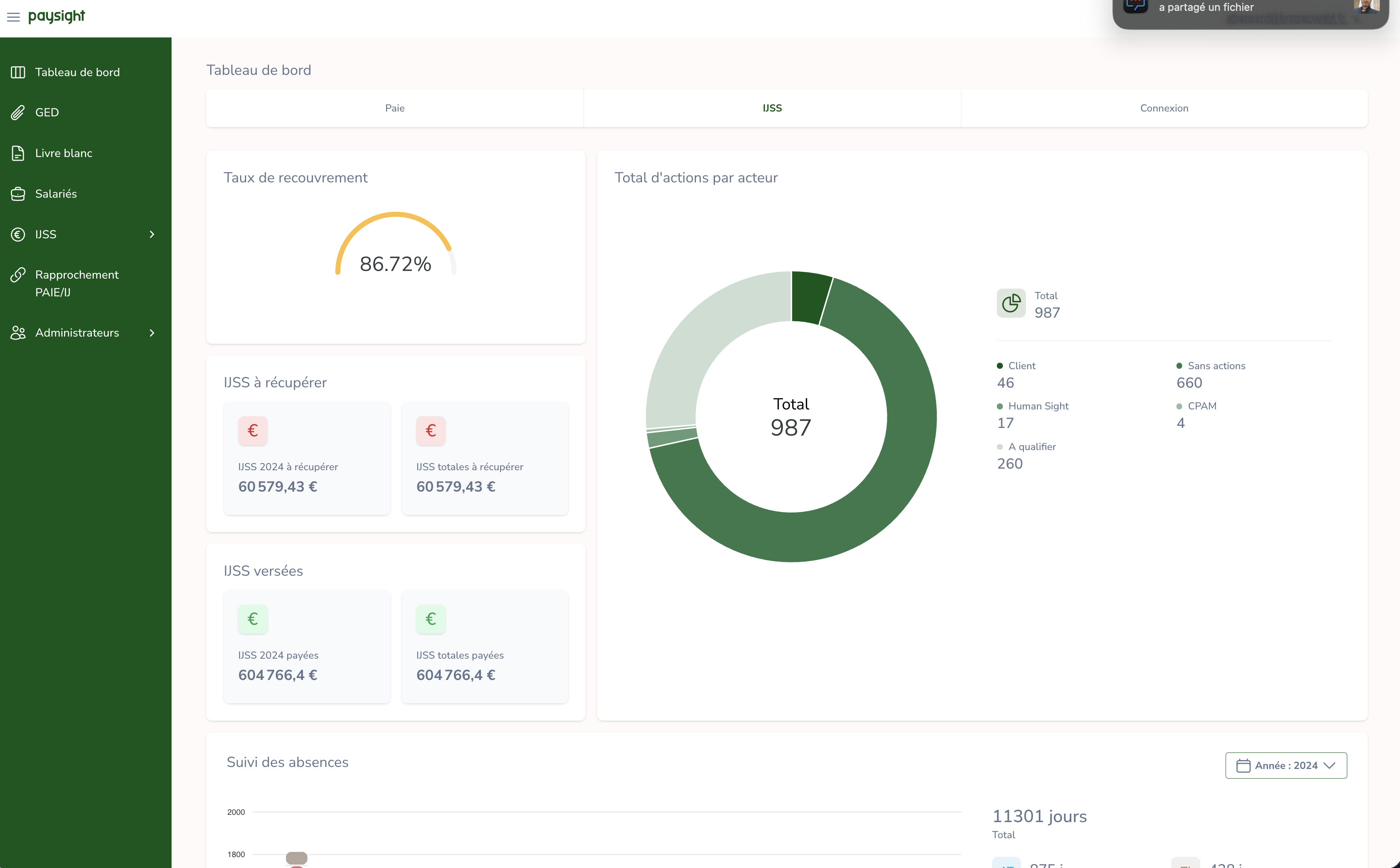Click the notification sender avatar
The image size is (1400, 868).
point(1367,6)
